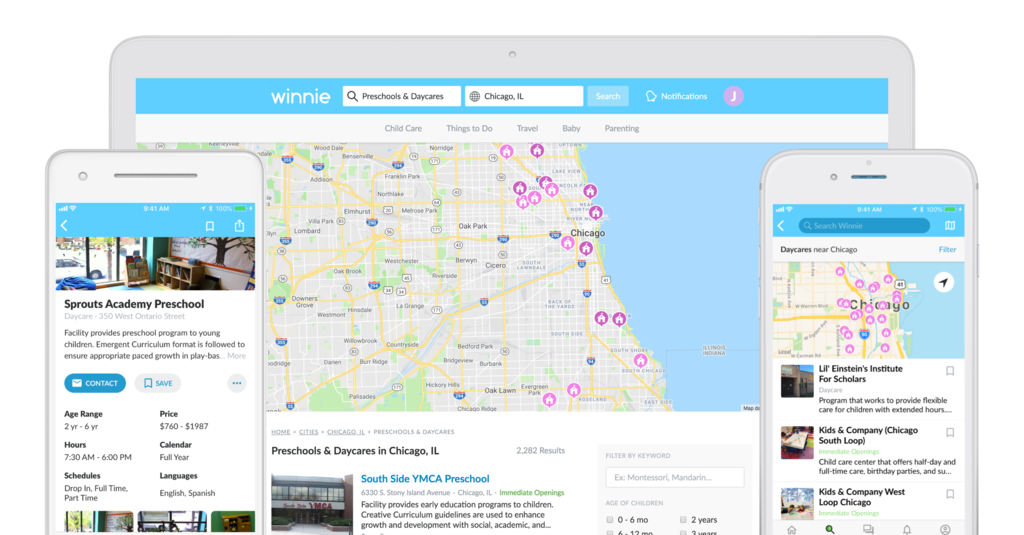Image resolution: width=1024 pixels, height=535 pixels.
Task: Tap back arrow beside Search Winnie bar
Action: pyautogui.click(x=781, y=225)
